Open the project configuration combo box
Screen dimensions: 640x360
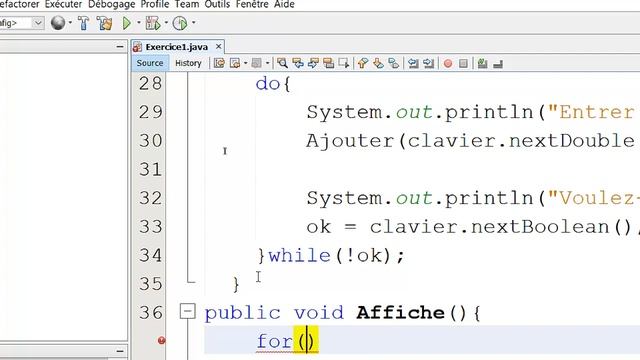click(x=20, y=23)
